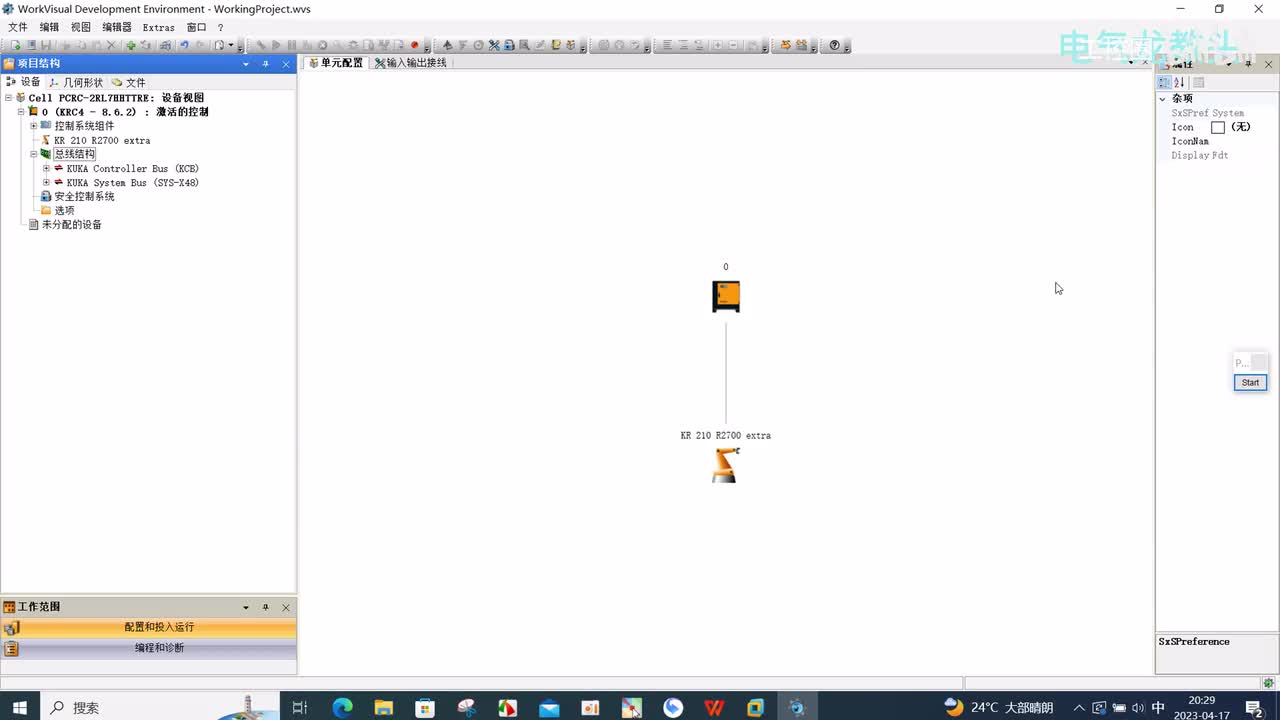Click the 中 input method indicator
The image size is (1280, 720).
(x=1158, y=707)
